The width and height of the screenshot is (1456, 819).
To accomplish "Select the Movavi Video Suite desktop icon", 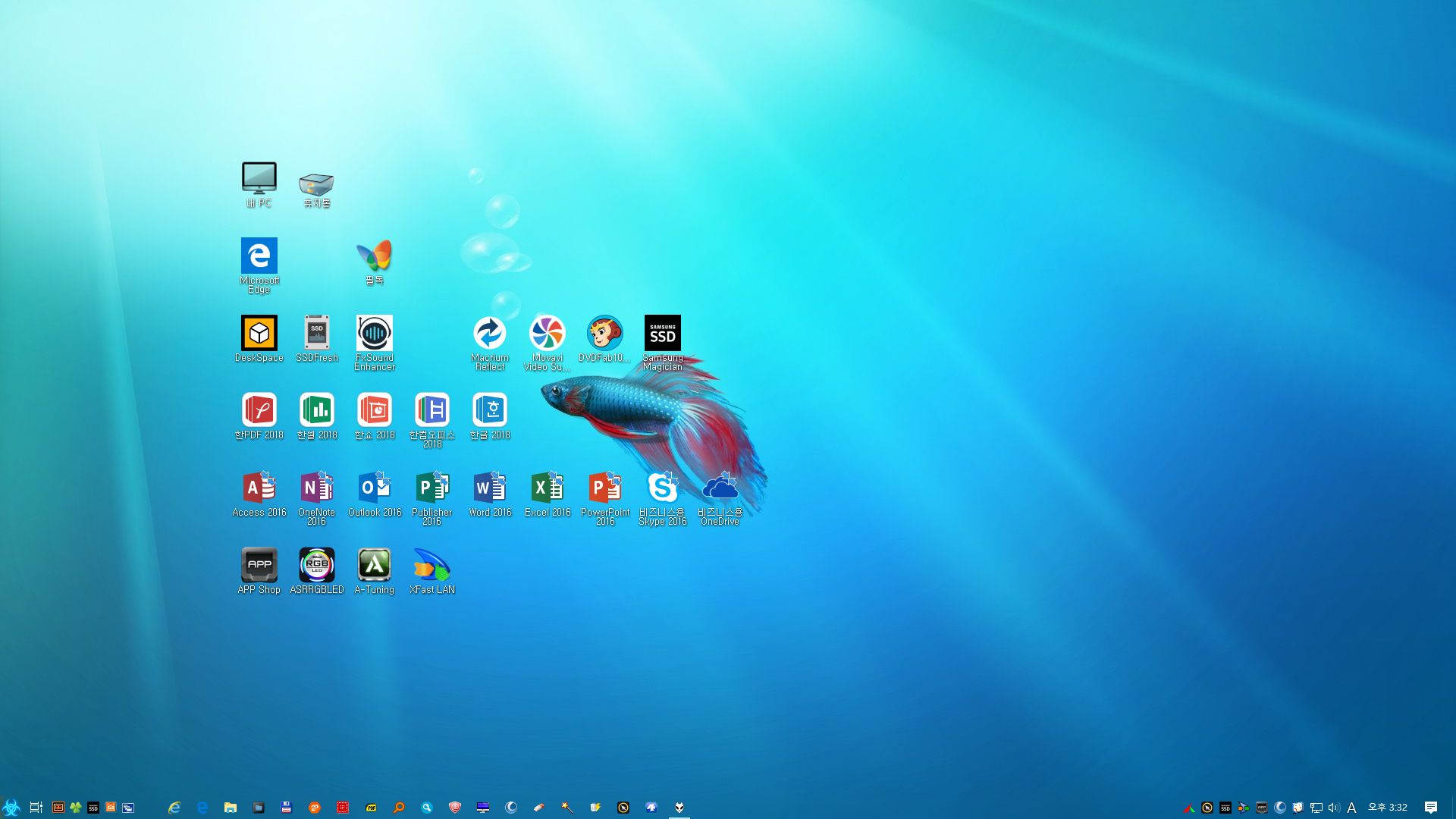I will point(547,343).
